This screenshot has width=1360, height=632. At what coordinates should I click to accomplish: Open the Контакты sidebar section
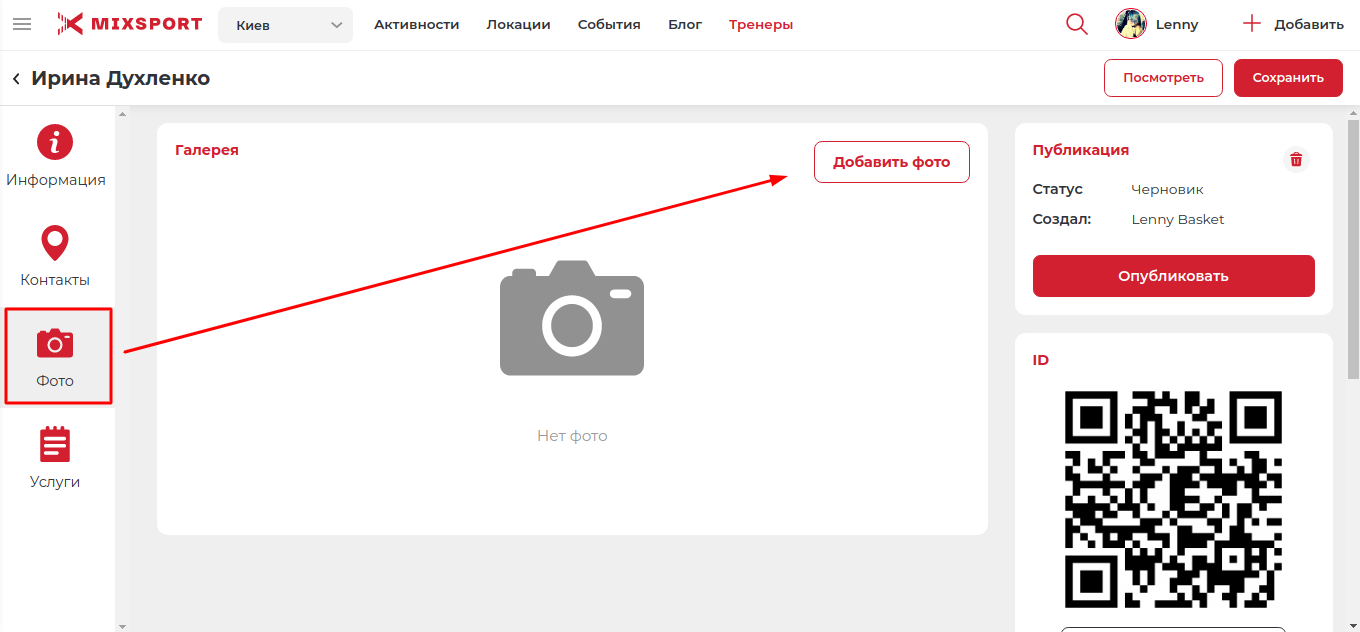[55, 257]
